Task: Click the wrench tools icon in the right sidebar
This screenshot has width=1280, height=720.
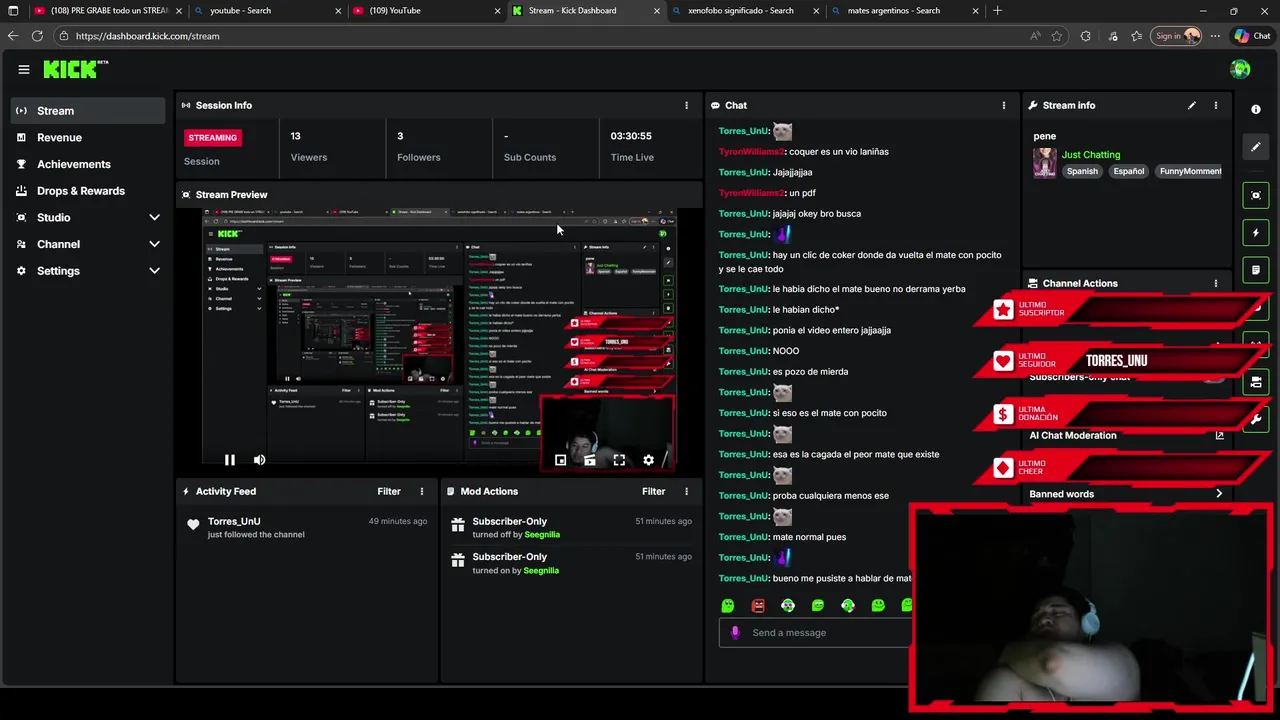Action: tap(1256, 420)
